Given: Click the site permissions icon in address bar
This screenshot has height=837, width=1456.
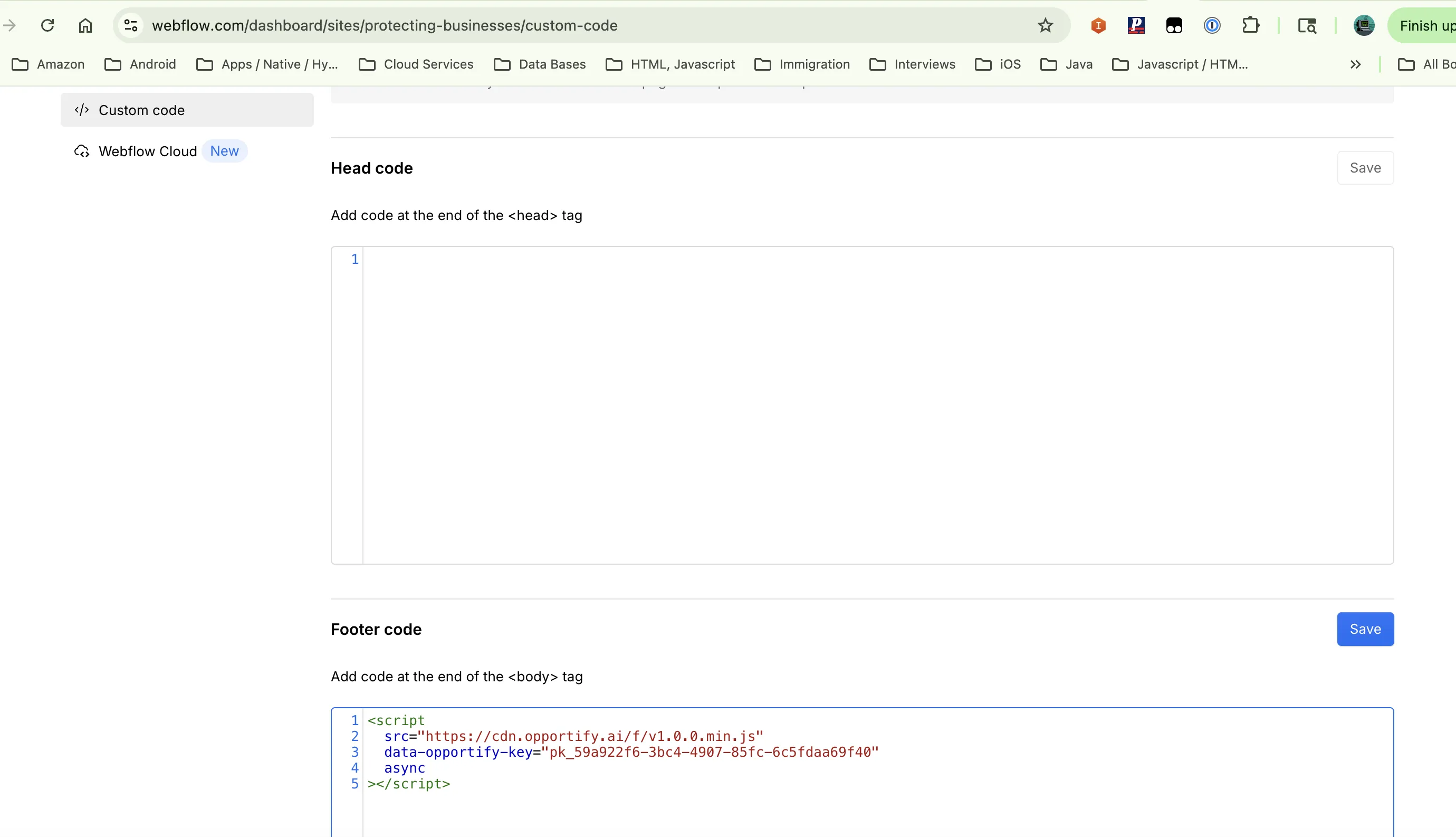Looking at the screenshot, I should [130, 25].
